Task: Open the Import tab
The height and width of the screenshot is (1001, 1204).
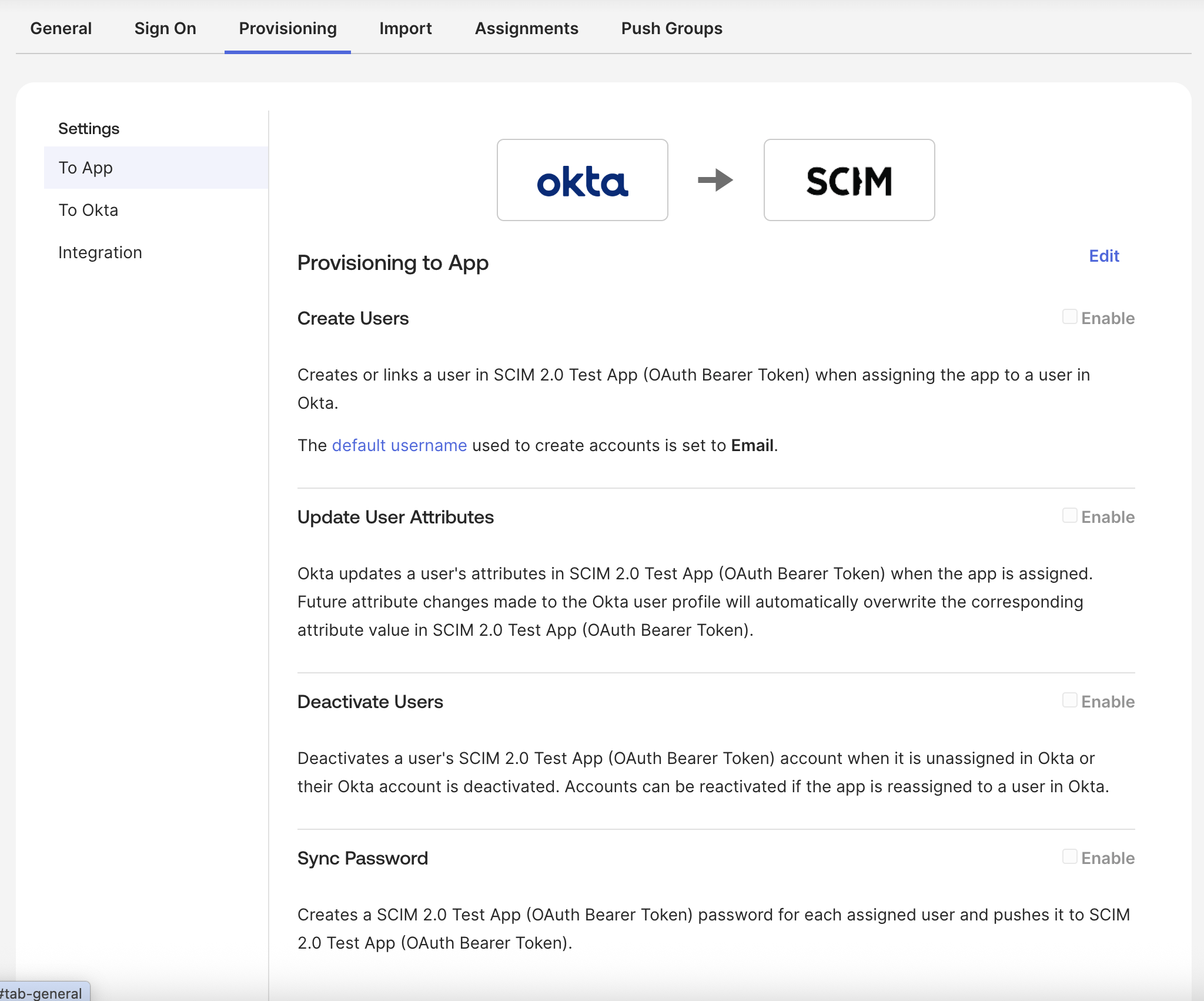Action: click(406, 28)
